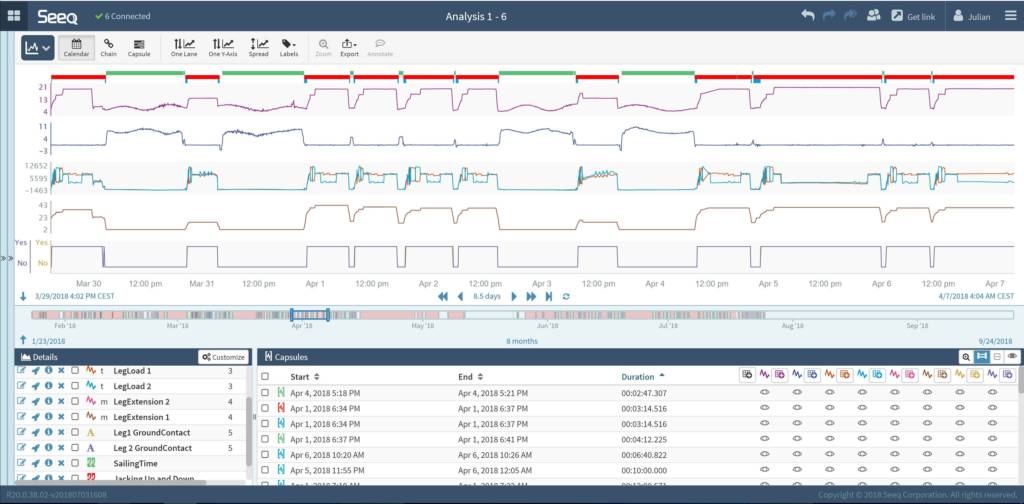
Task: Click the One Y-Axis toolbar icon
Action: tap(223, 48)
